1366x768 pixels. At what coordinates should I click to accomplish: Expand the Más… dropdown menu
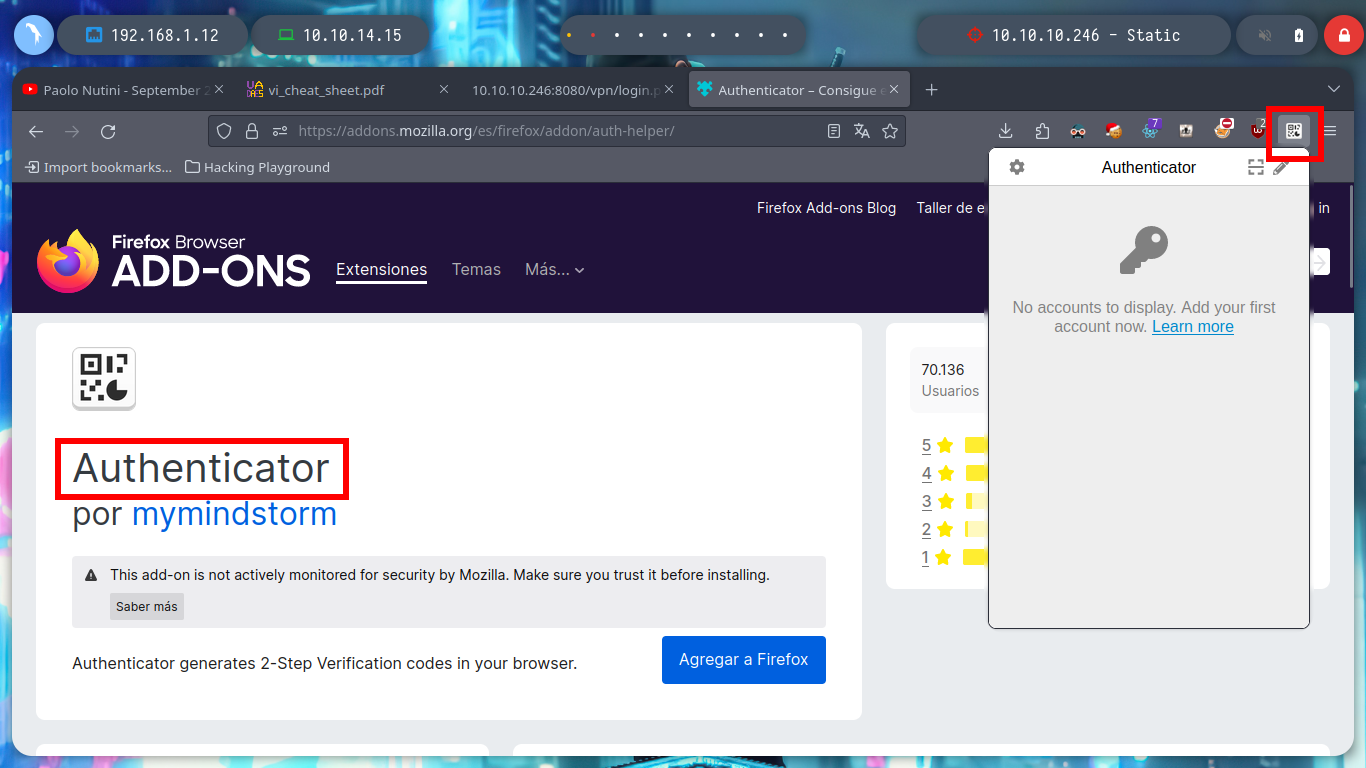[x=555, y=269]
